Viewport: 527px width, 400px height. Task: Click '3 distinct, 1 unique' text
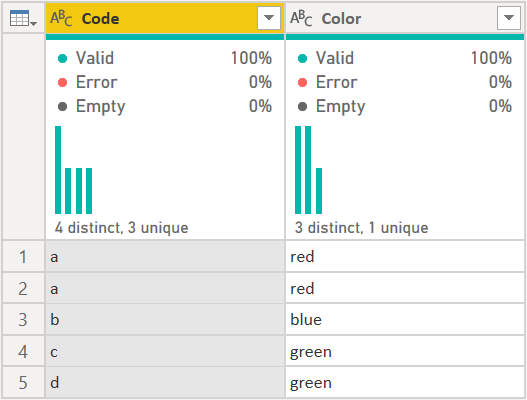click(x=362, y=228)
